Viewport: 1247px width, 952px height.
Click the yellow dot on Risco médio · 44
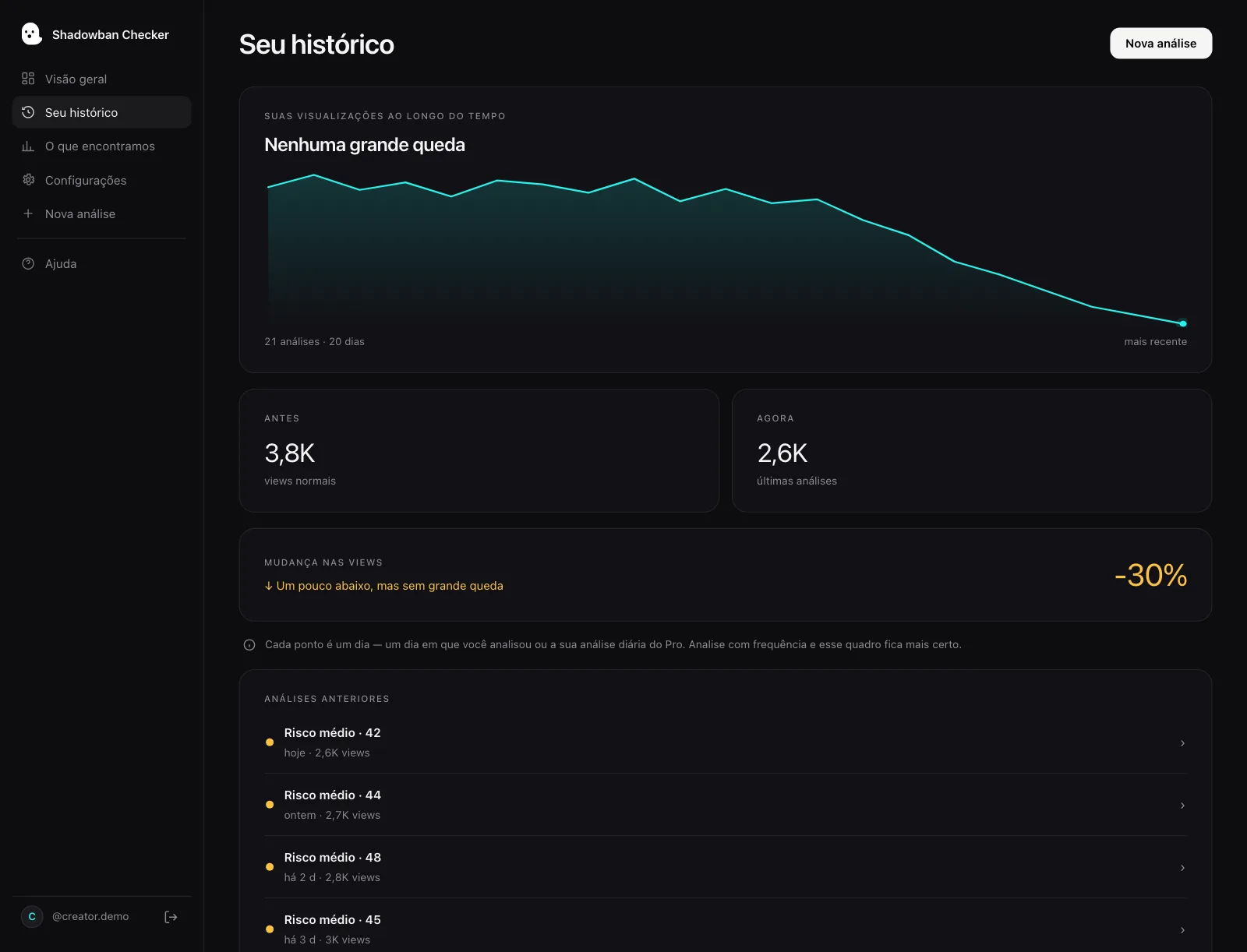click(270, 805)
